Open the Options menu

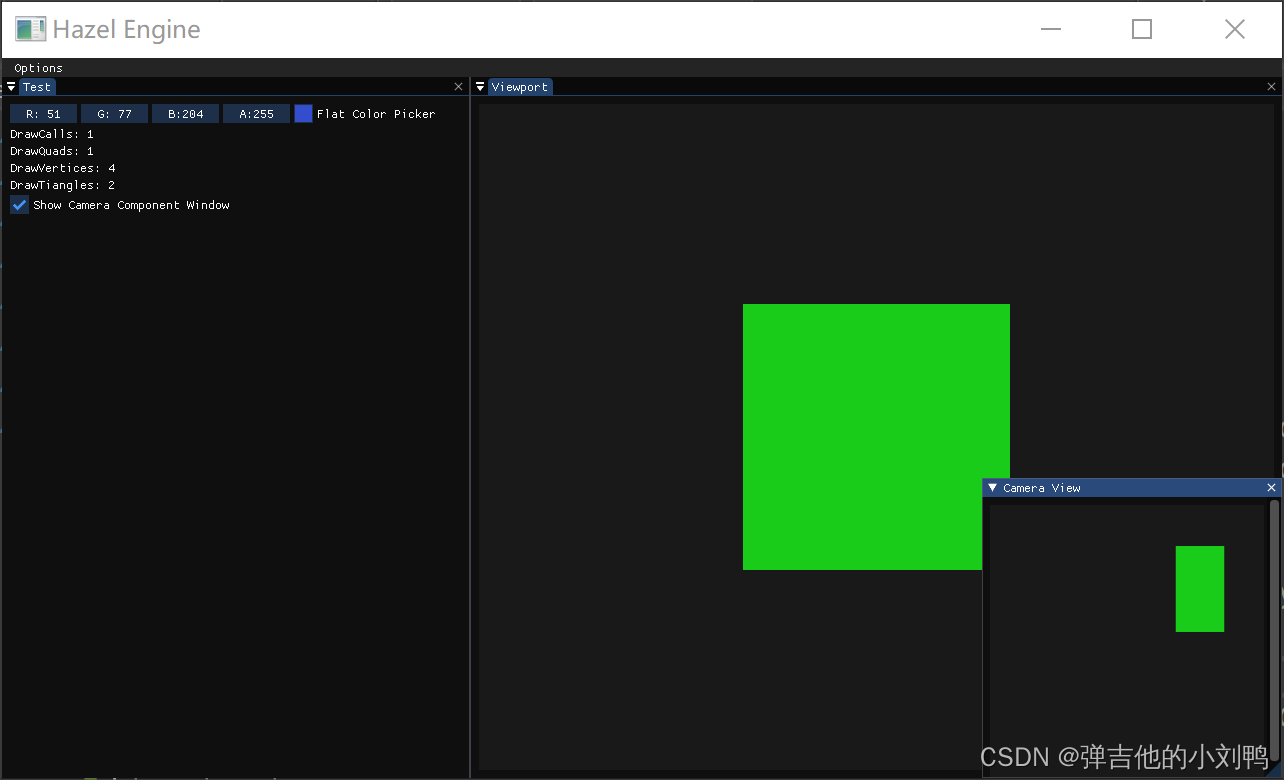coord(38,68)
